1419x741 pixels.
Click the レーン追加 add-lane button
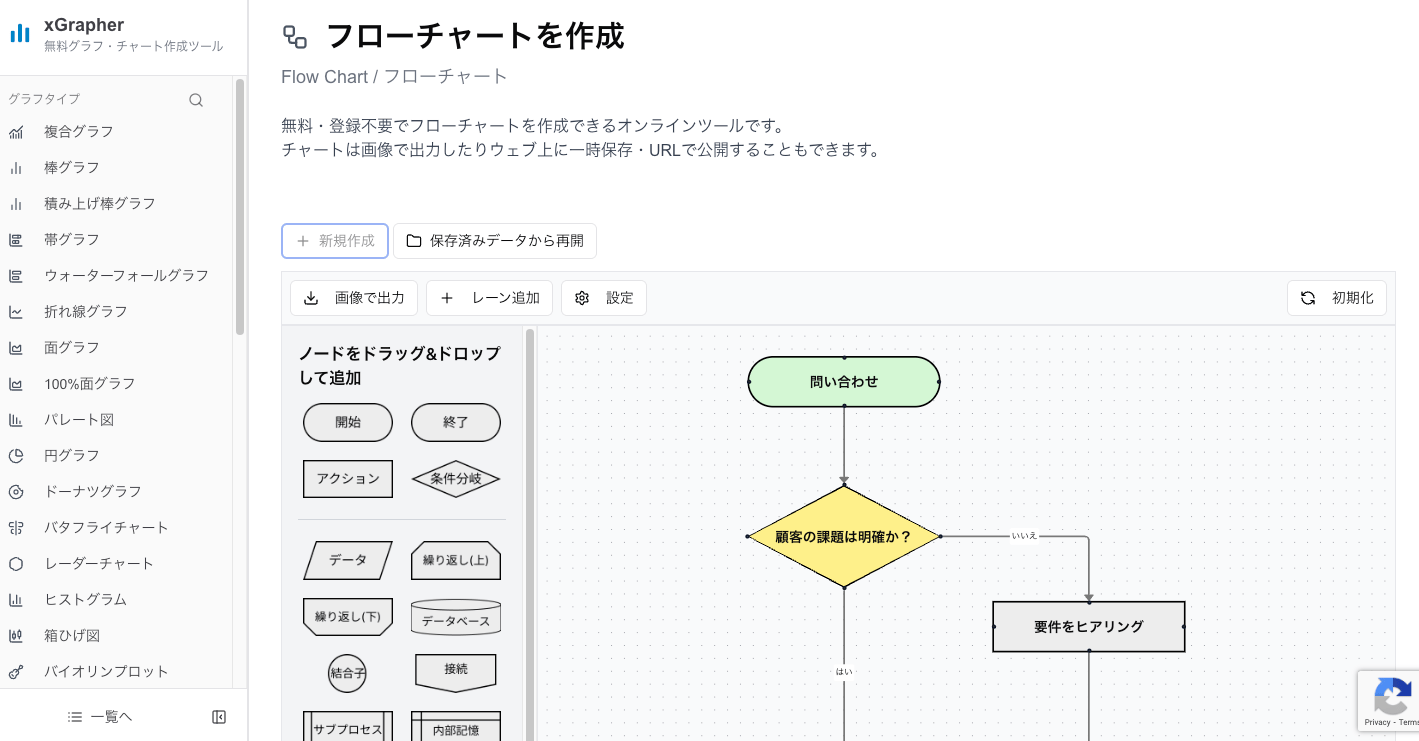[x=489, y=297]
